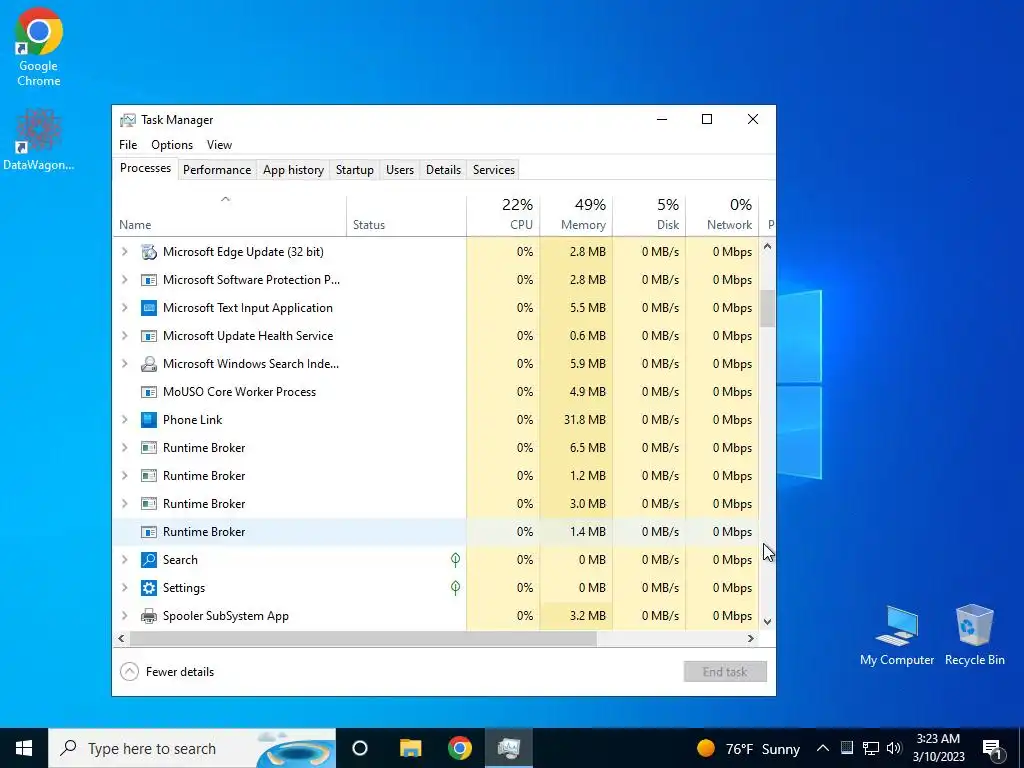Click the green leaf status icon for Search

(455, 560)
